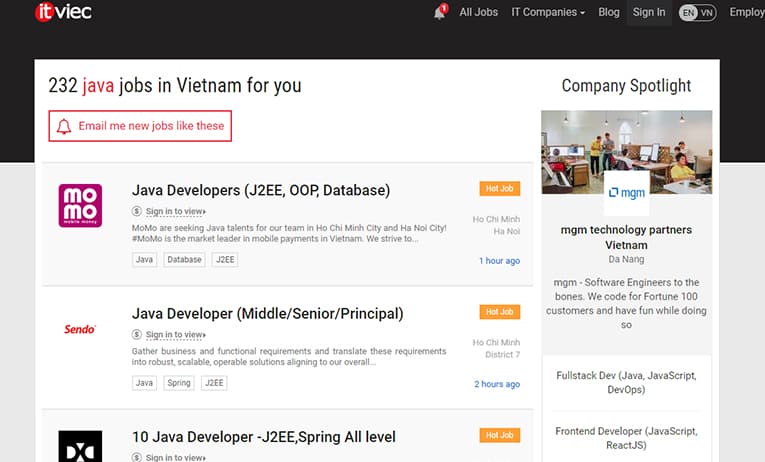Viewport: 765px width, 462px height.
Task: Click the Java tag on Sendo job
Action: (x=144, y=383)
